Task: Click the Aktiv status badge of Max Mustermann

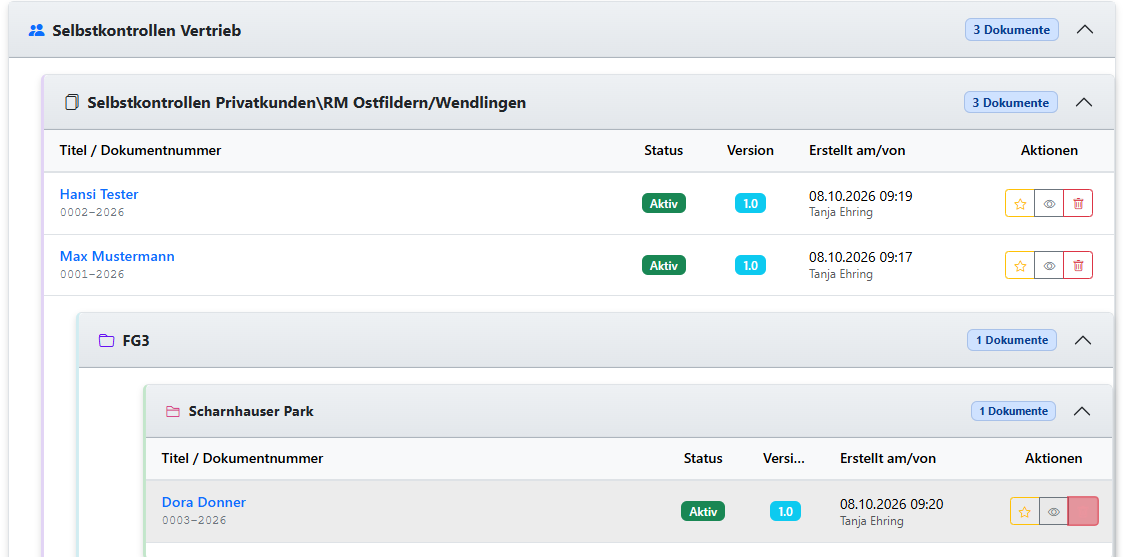Action: pos(664,265)
